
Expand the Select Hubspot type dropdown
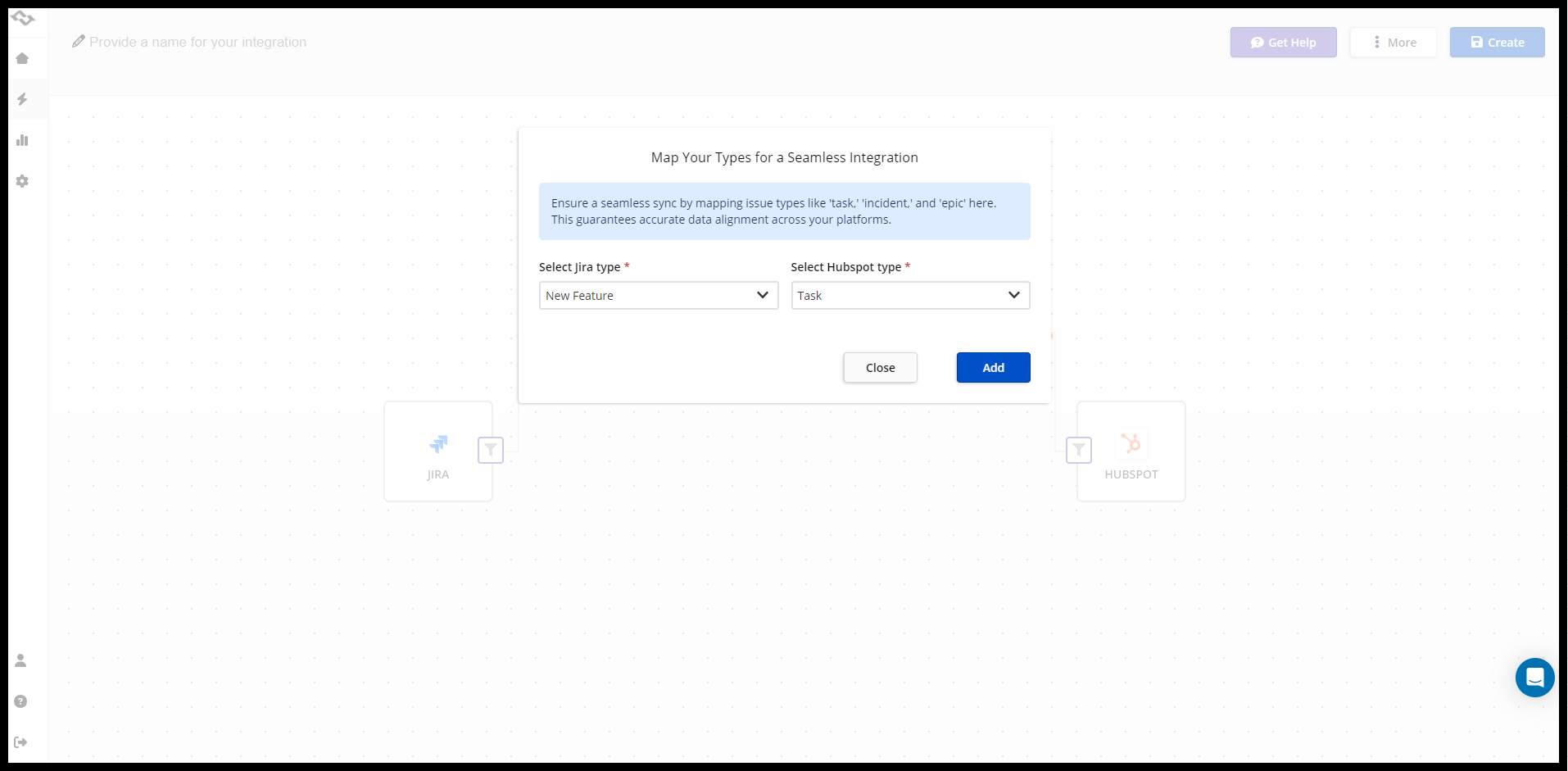909,296
